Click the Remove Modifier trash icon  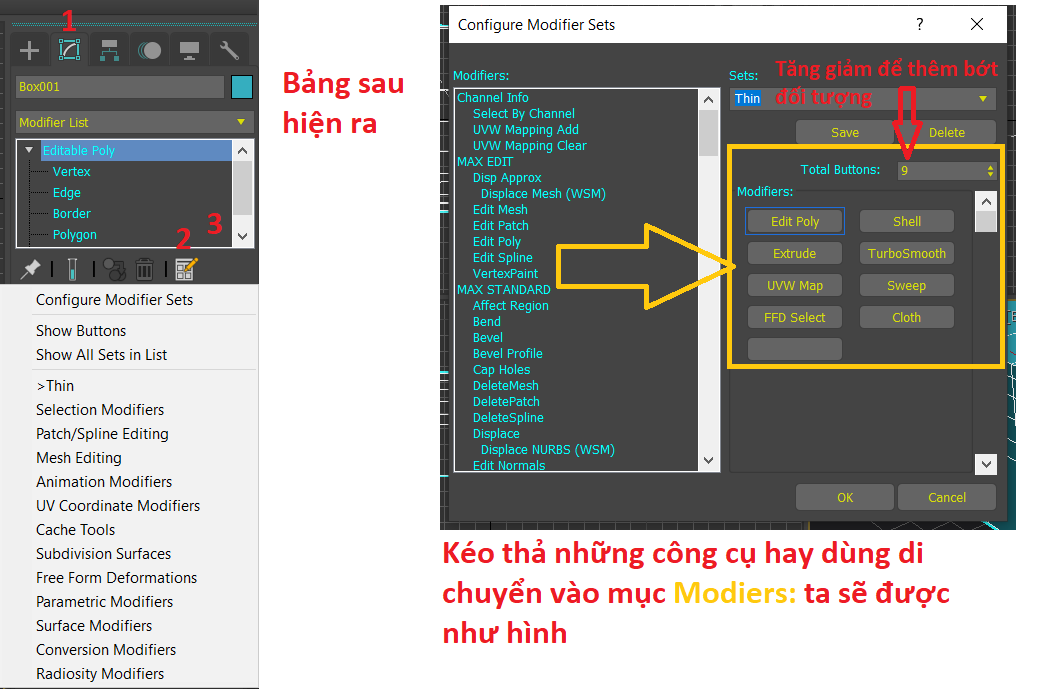(143, 268)
